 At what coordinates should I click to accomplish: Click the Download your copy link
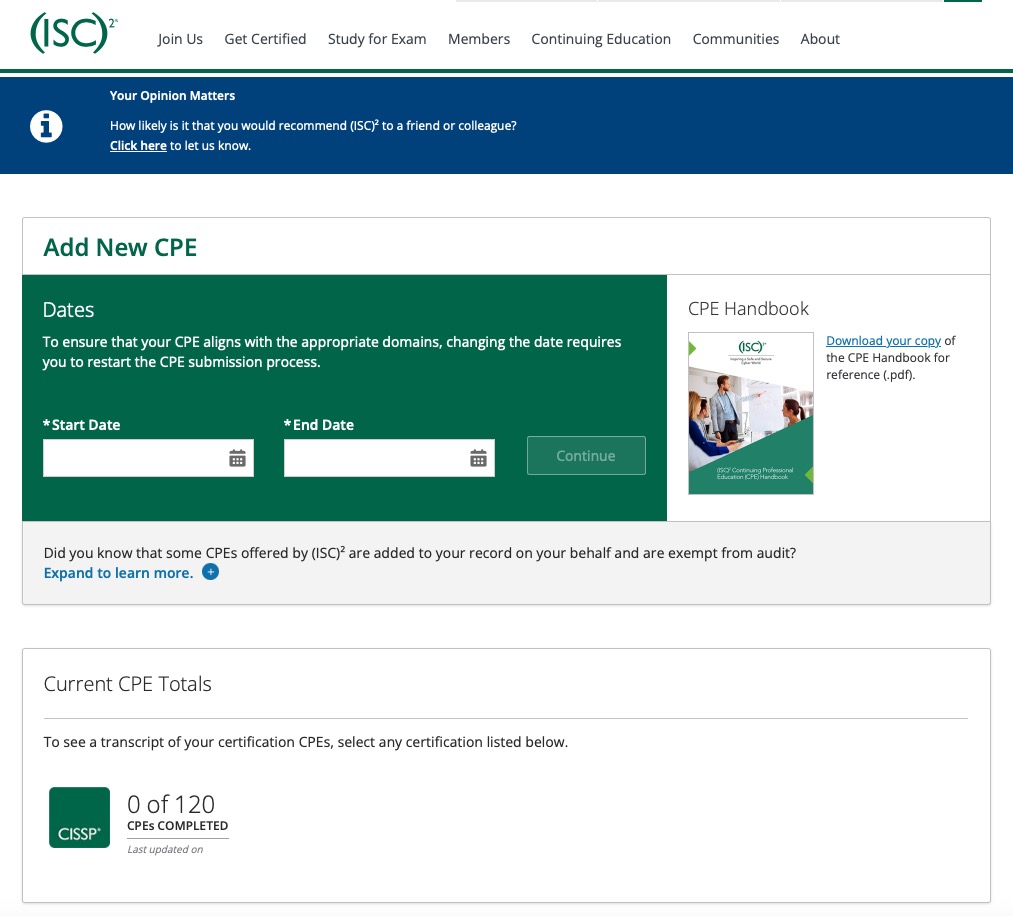pyautogui.click(x=883, y=340)
